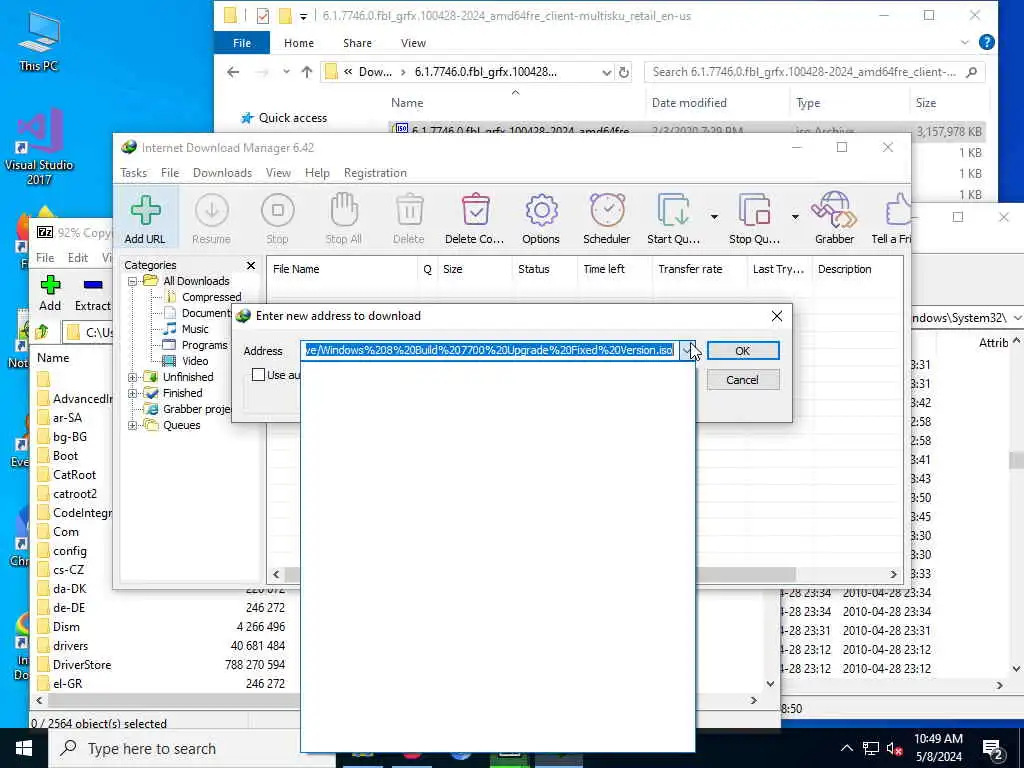Click the Address URL input field
This screenshot has width=1024, height=768.
(x=488, y=351)
